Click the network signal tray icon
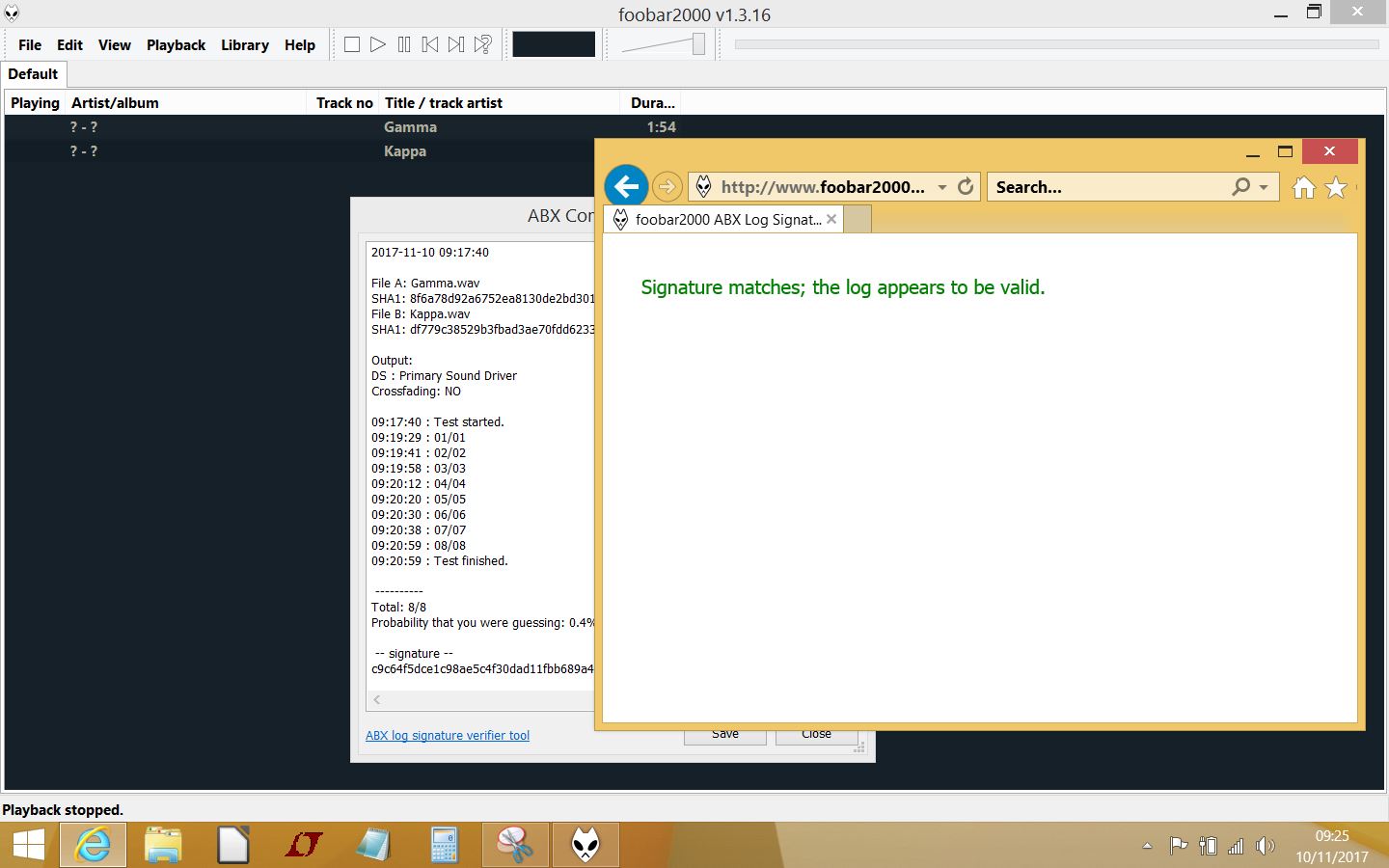 1236,846
